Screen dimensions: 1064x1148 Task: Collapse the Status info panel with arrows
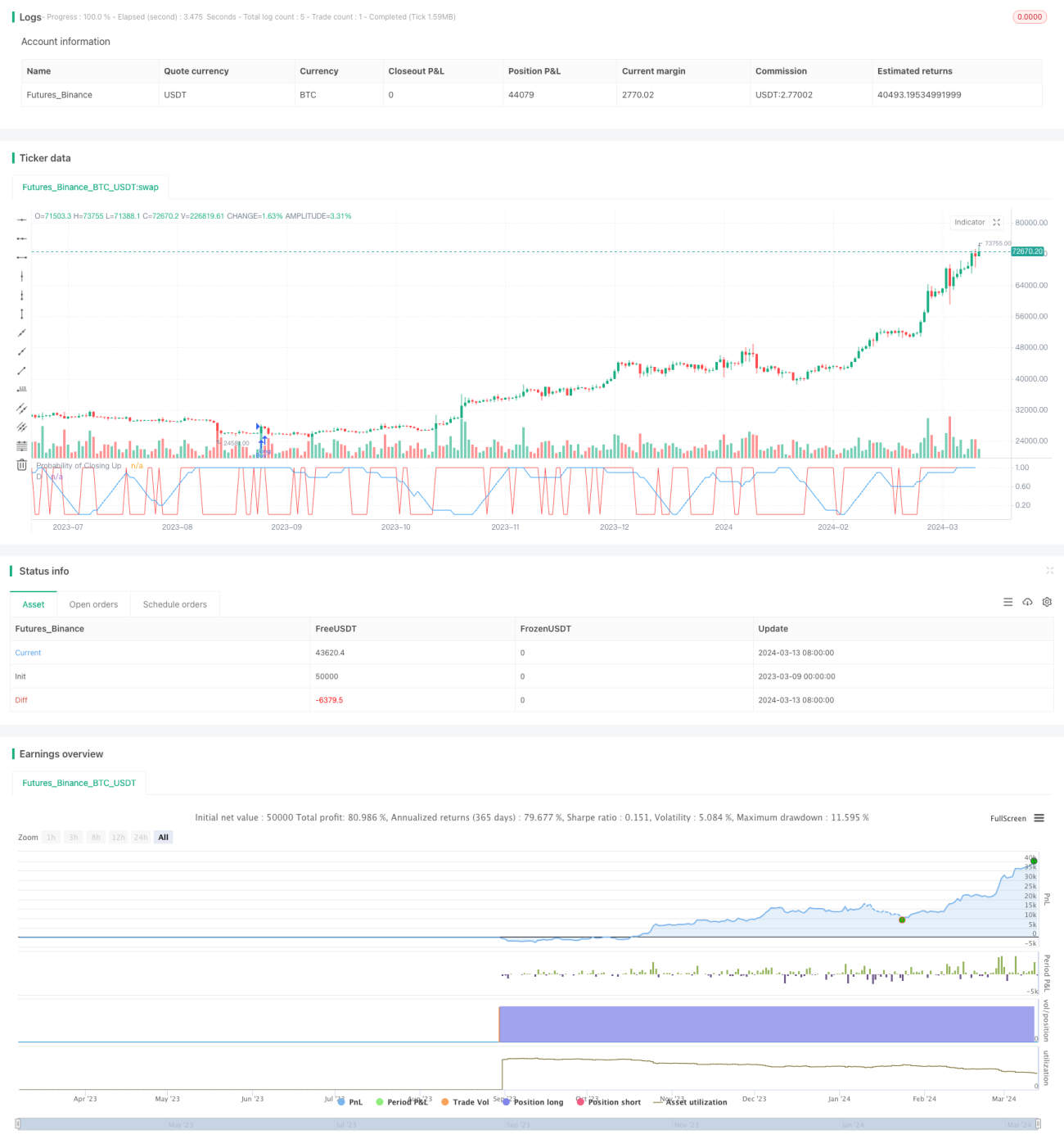pyautogui.click(x=1049, y=571)
